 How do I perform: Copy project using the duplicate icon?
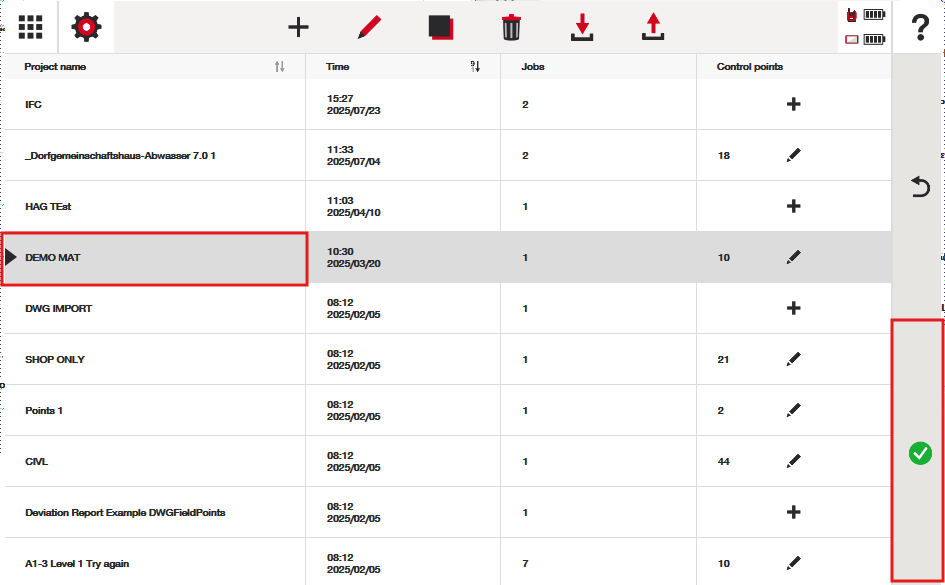tap(441, 27)
